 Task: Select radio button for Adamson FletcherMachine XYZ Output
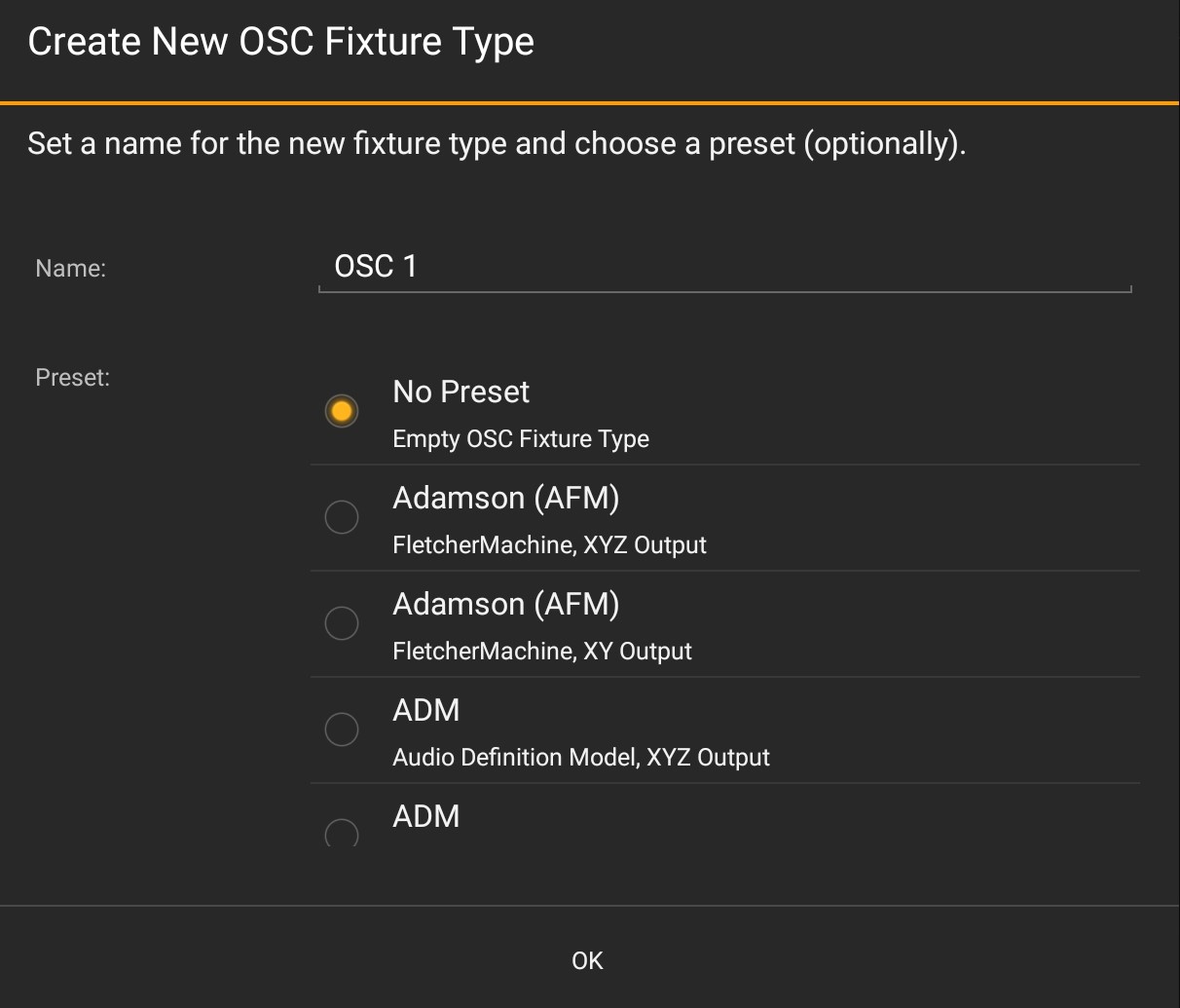341,517
